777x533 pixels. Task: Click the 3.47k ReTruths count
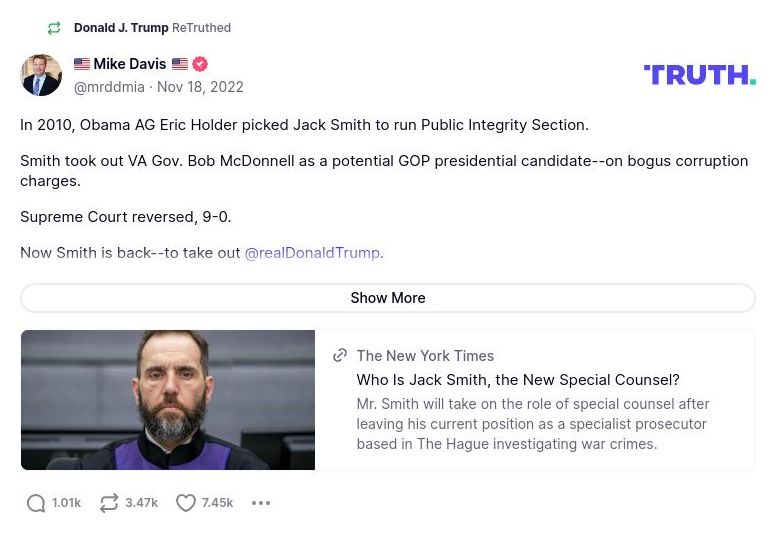(x=141, y=503)
